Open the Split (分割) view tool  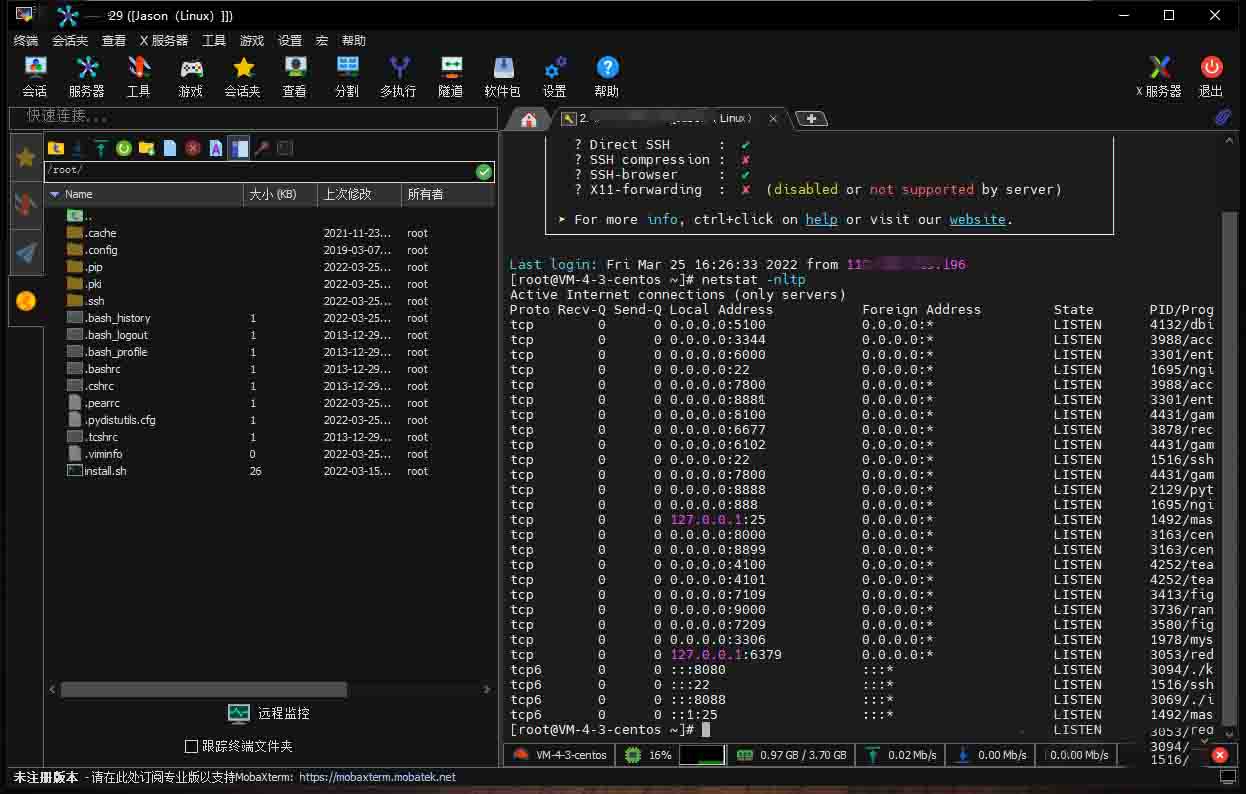[346, 76]
